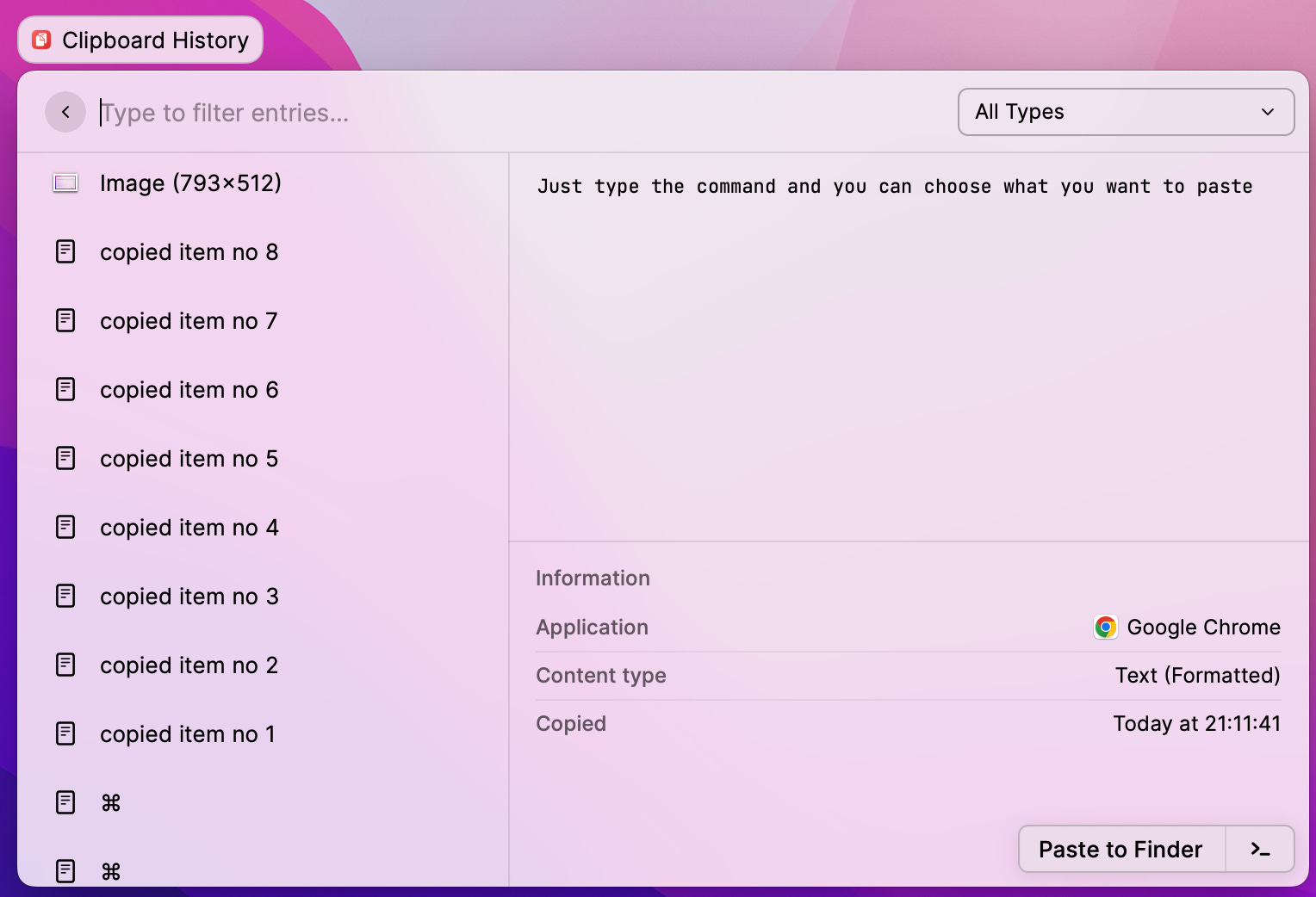Screen dimensions: 1316x897
Task: Click the Google Chrome icon in the Application row
Action: click(x=1105, y=627)
